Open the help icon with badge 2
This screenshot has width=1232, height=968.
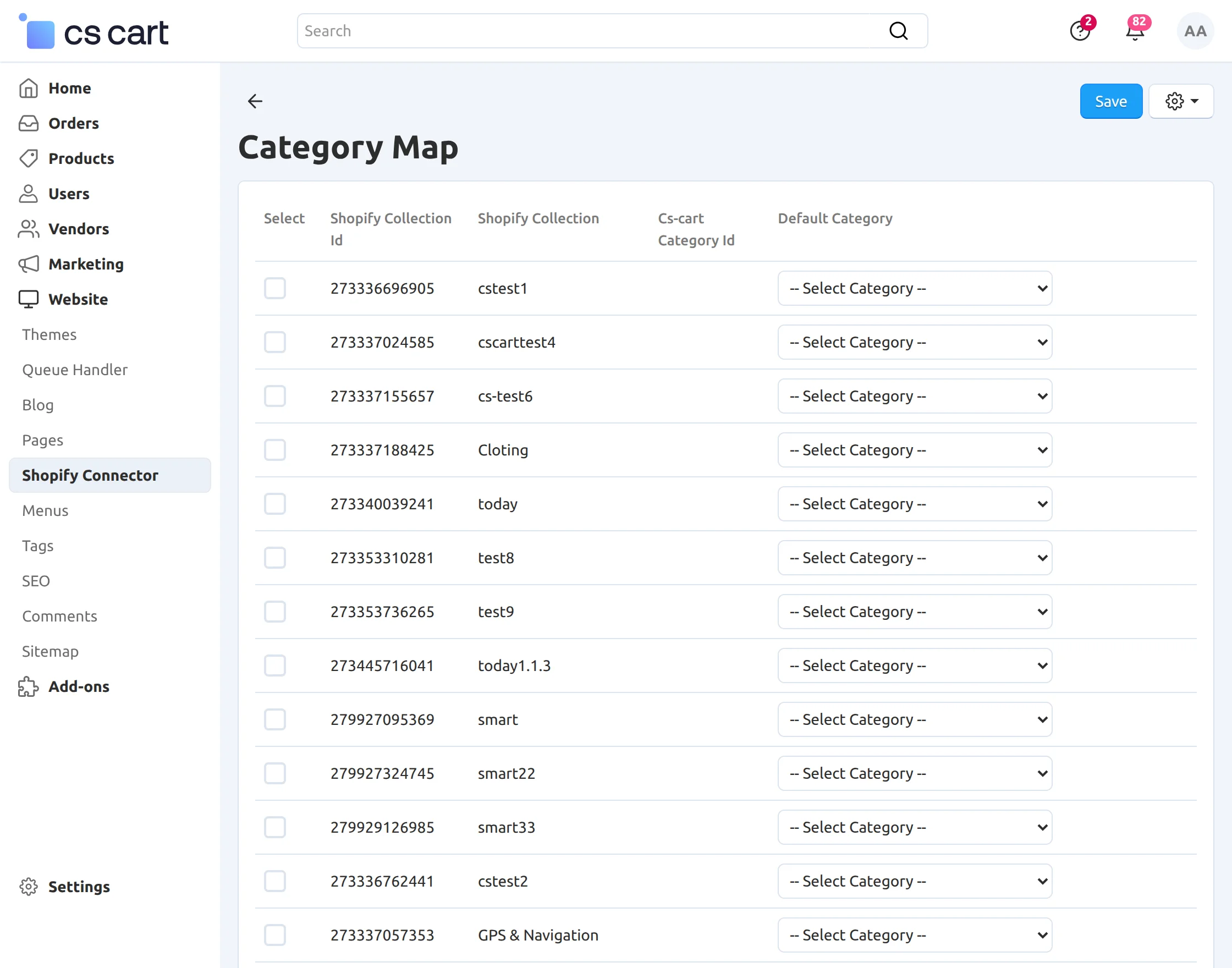tap(1080, 31)
